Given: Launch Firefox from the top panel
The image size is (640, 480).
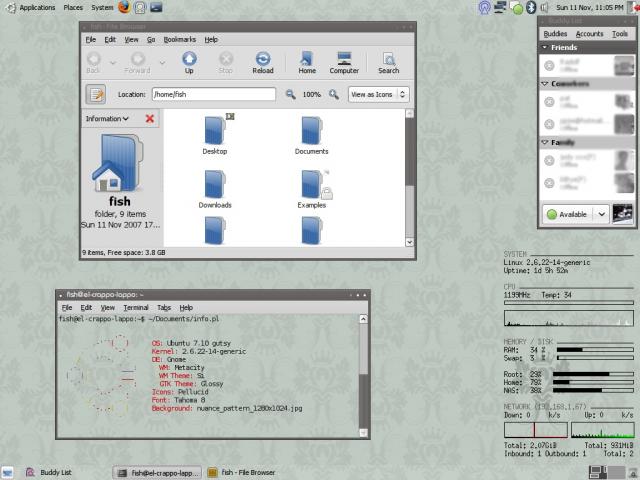Looking at the screenshot, I should point(124,7).
